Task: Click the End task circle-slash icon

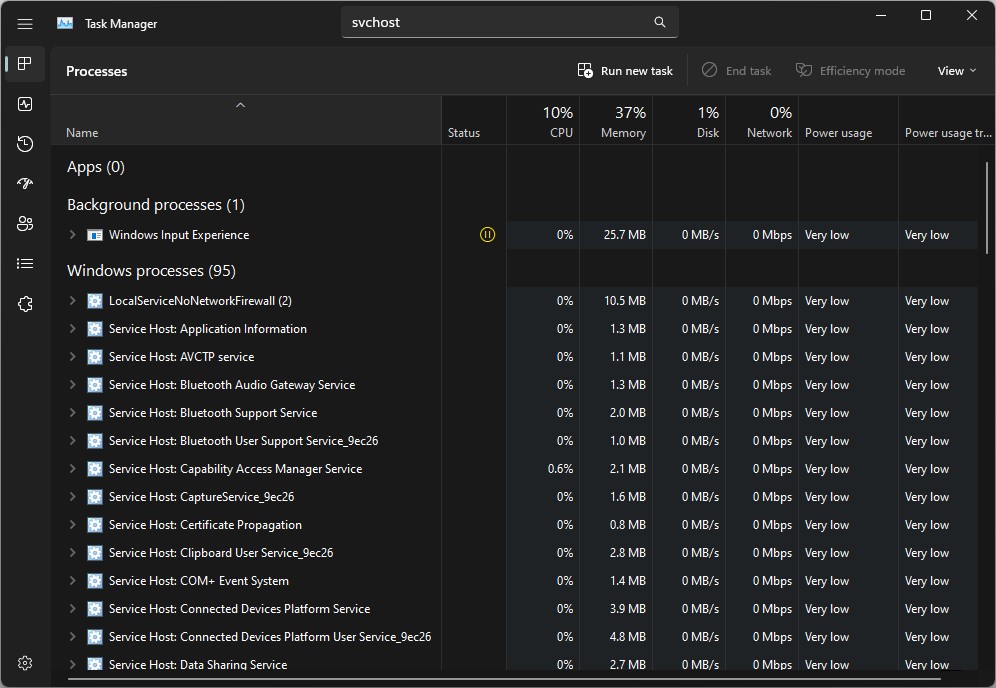Action: click(x=709, y=70)
